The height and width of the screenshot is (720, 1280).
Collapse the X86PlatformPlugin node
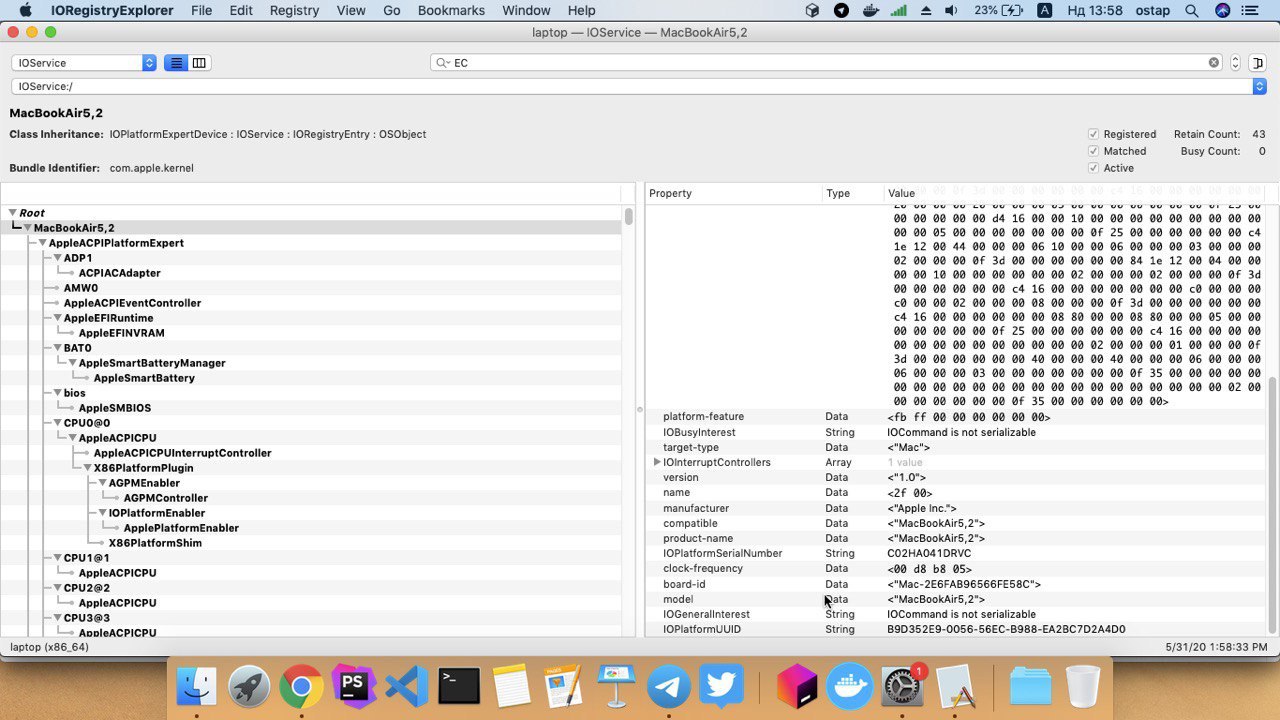[88, 468]
